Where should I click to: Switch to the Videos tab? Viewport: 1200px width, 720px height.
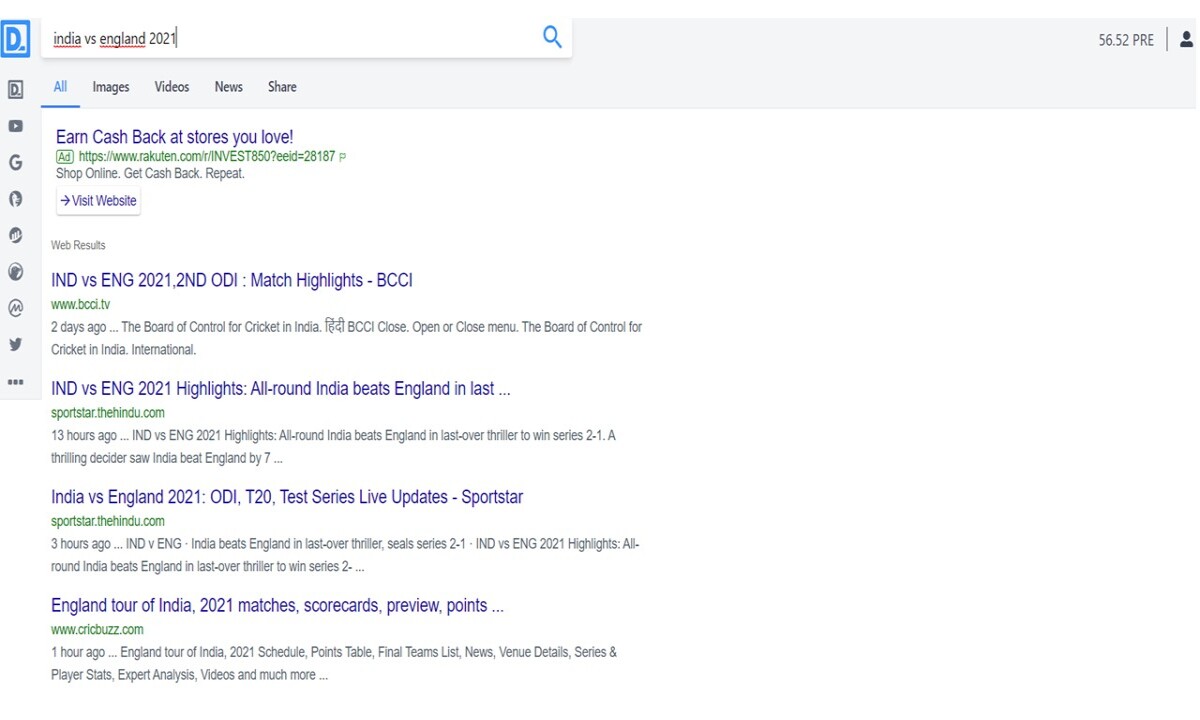pyautogui.click(x=172, y=87)
